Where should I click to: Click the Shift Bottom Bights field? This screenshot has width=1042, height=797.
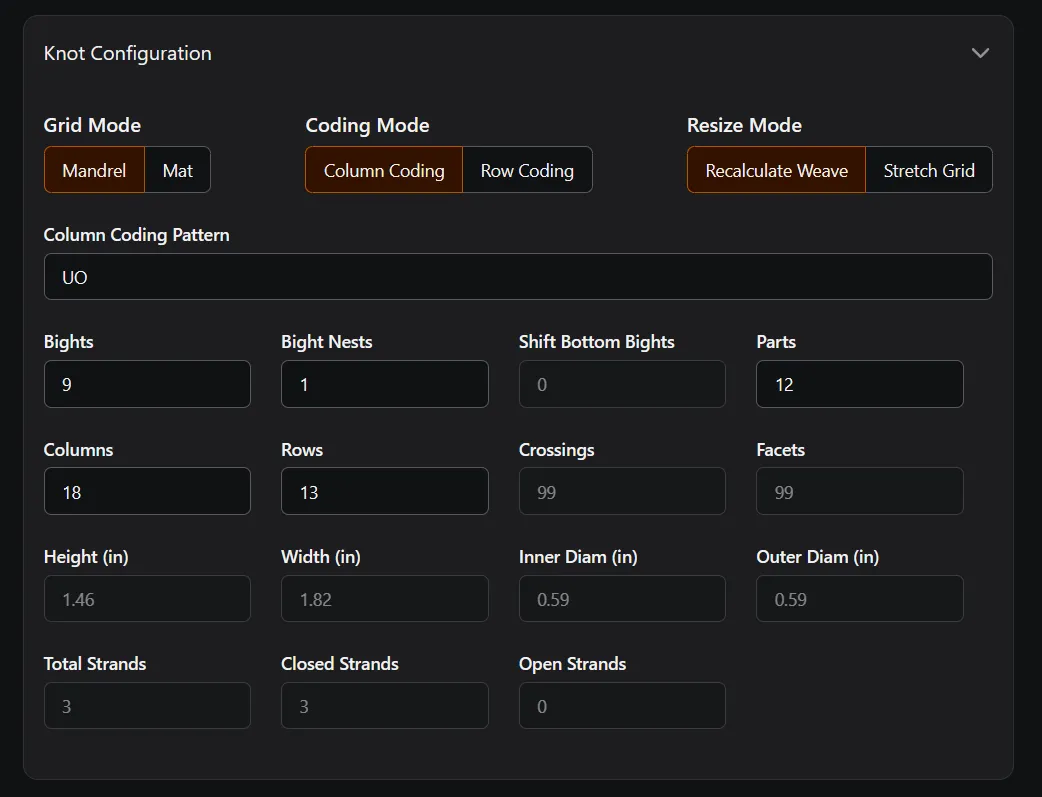622,384
